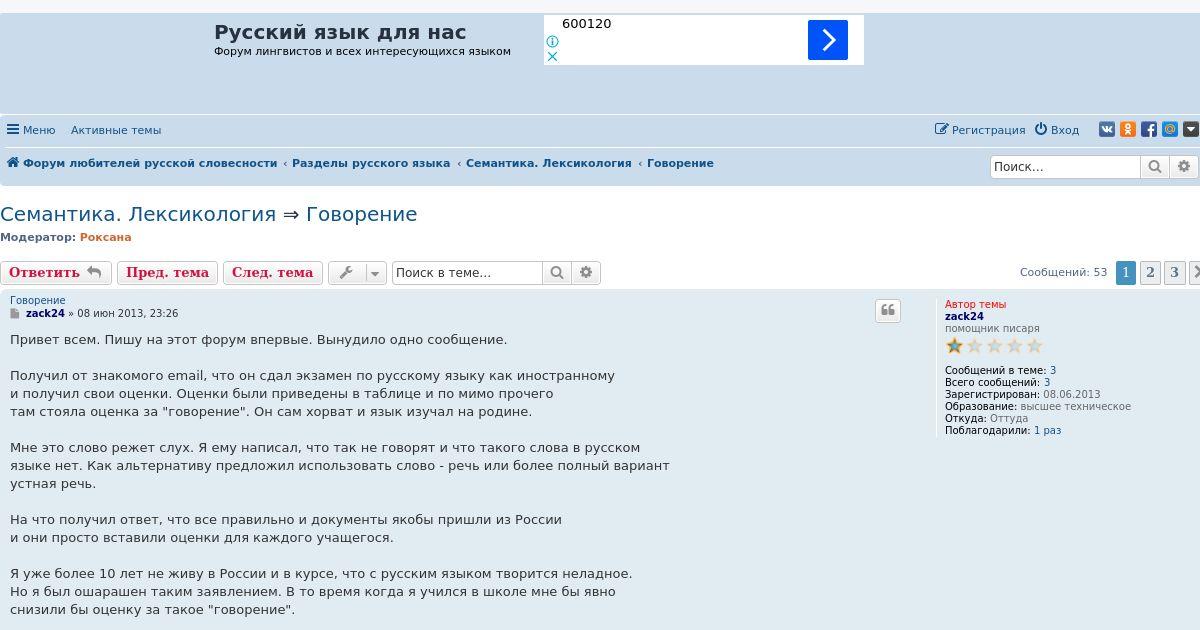Click the post icon beside zack24's name
1200x630 pixels.
[15, 314]
